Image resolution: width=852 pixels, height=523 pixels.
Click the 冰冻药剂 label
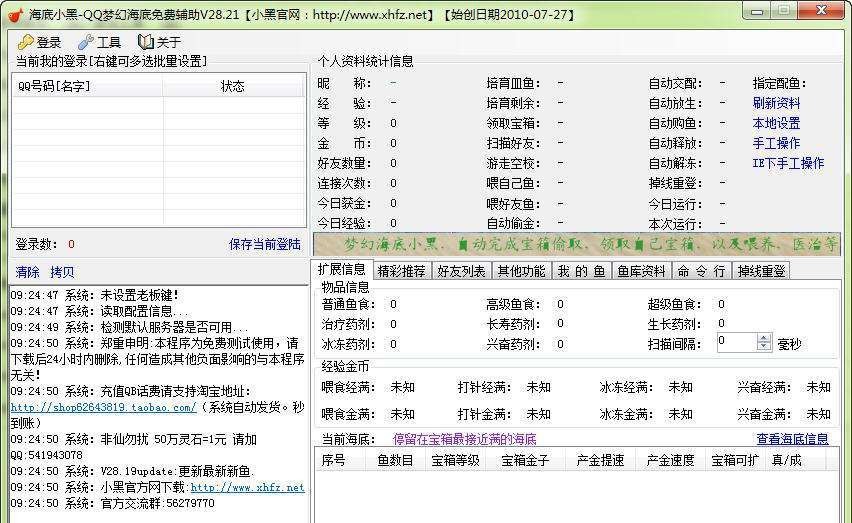[x=348, y=344]
